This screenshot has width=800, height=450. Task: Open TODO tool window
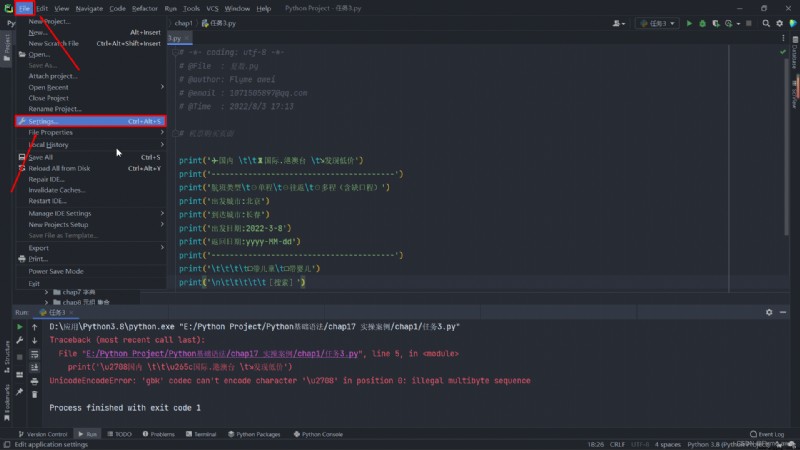click(119, 434)
